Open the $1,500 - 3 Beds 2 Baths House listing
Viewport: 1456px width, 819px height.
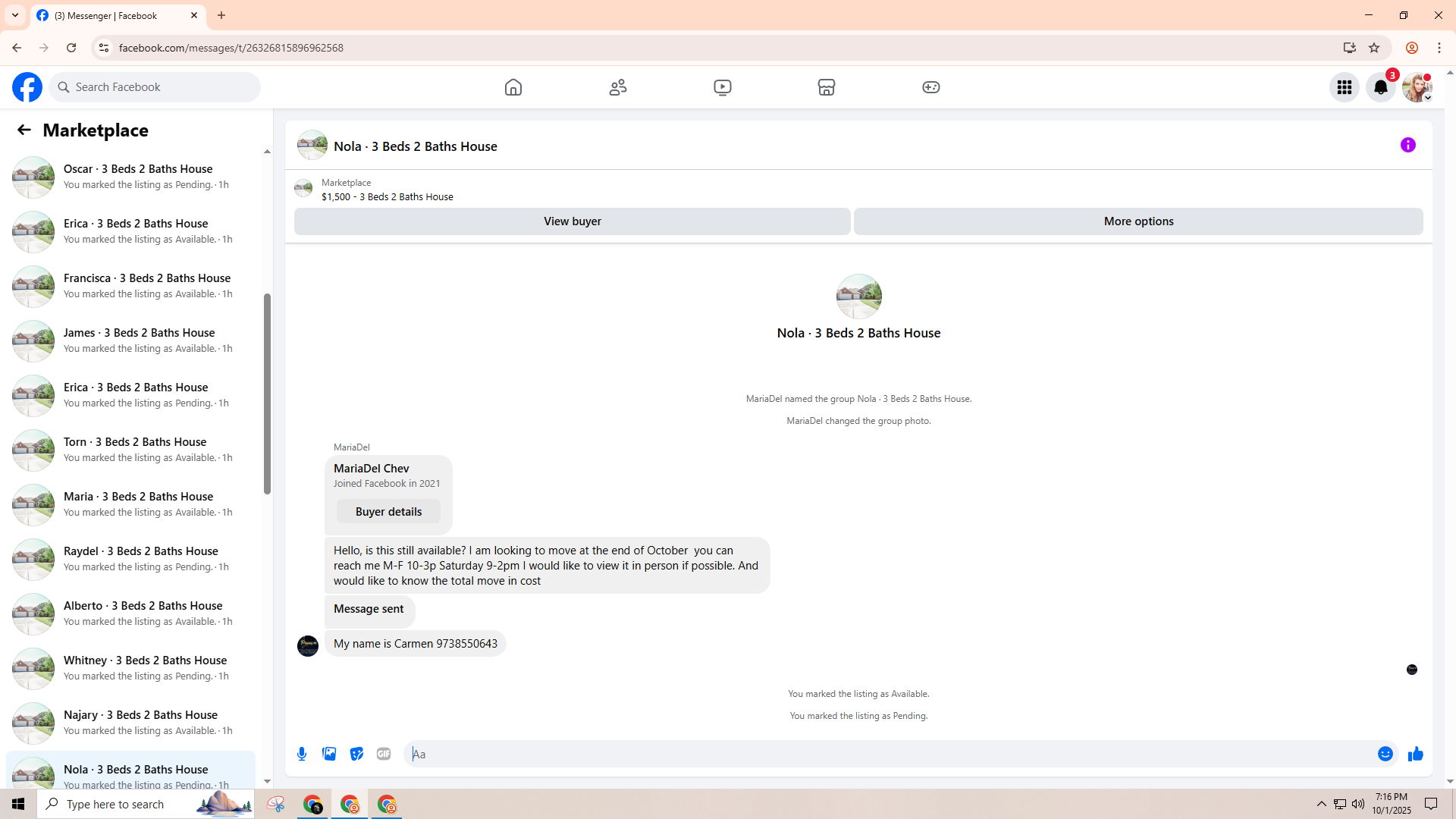387,196
